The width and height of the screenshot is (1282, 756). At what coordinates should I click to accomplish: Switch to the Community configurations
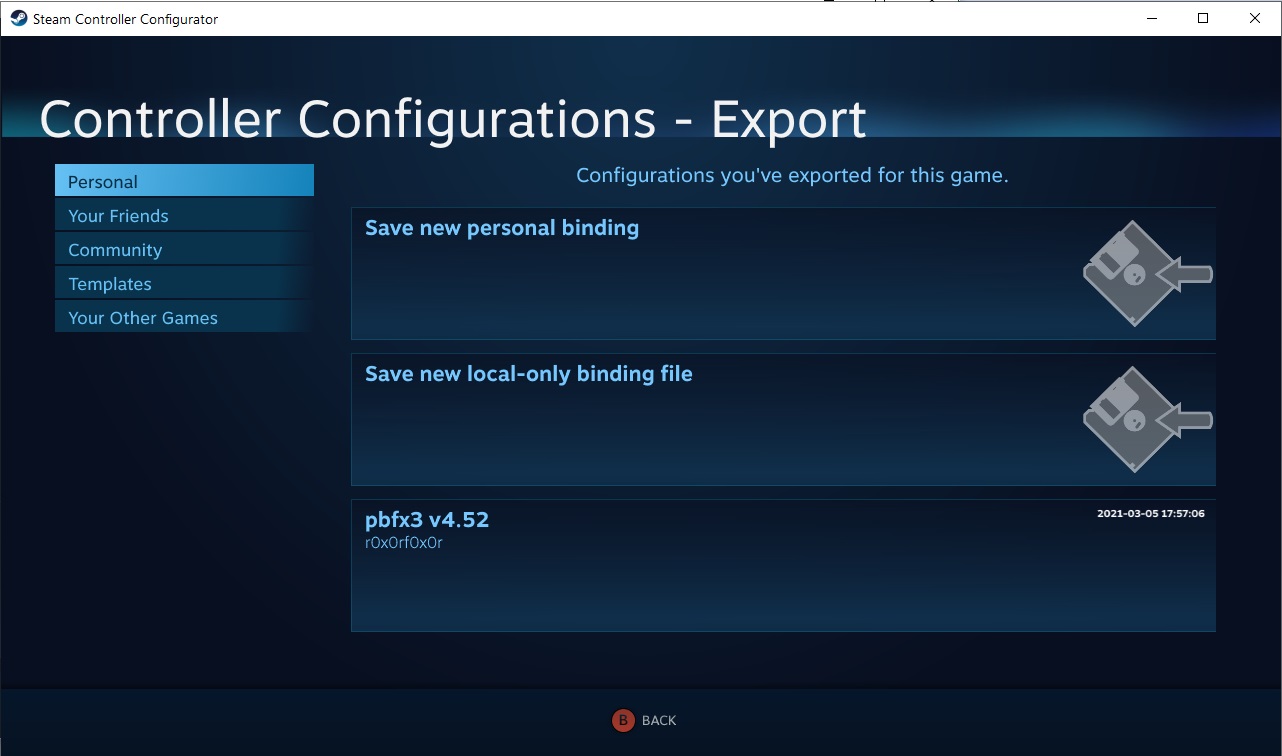pos(184,249)
